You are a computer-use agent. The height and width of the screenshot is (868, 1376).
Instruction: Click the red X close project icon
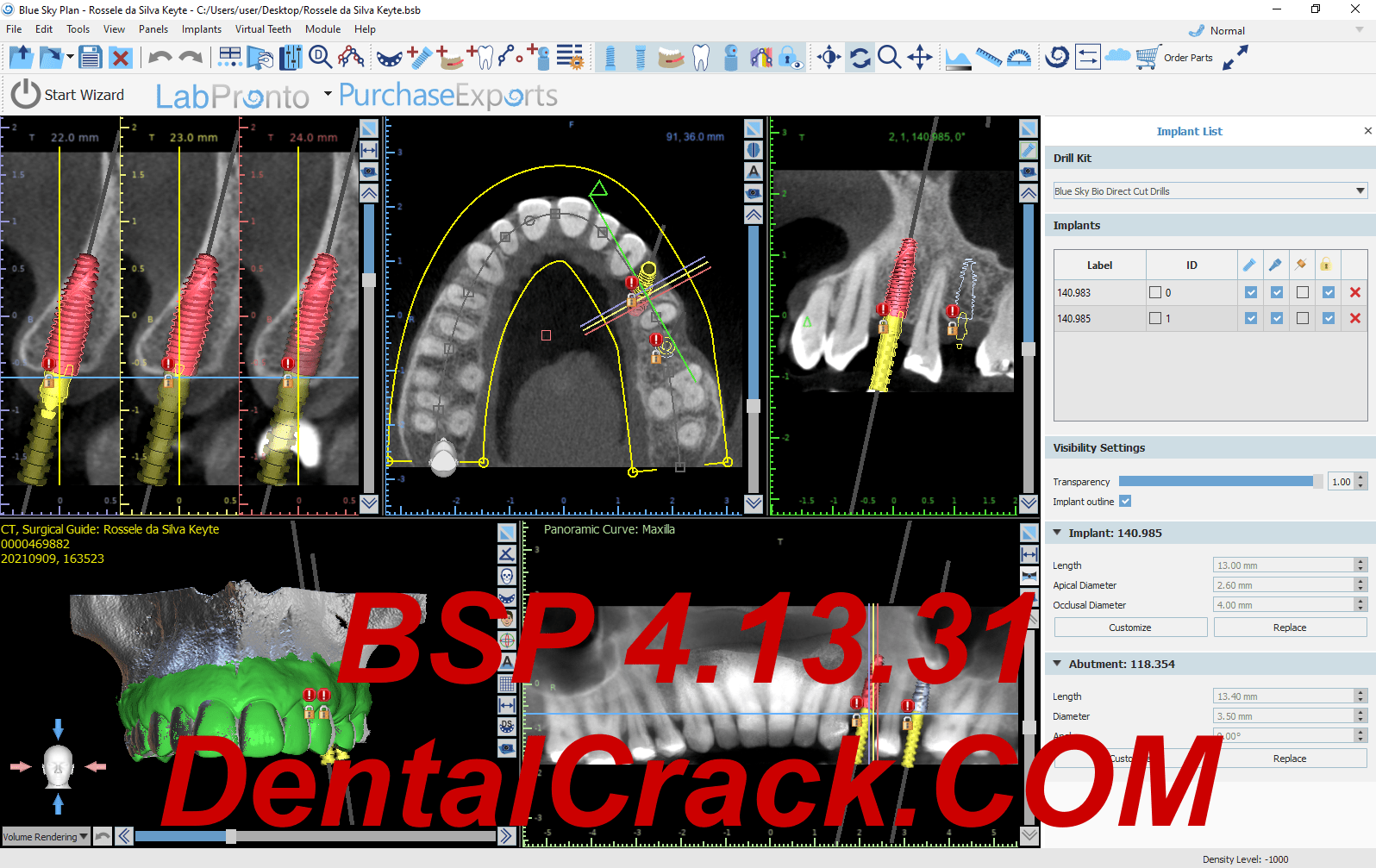click(x=121, y=58)
